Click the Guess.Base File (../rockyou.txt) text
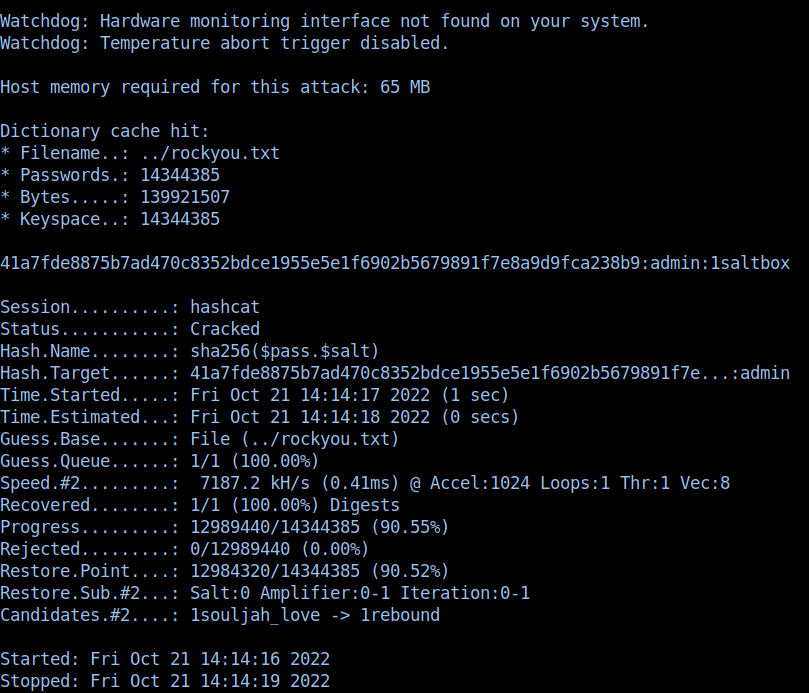 294,439
